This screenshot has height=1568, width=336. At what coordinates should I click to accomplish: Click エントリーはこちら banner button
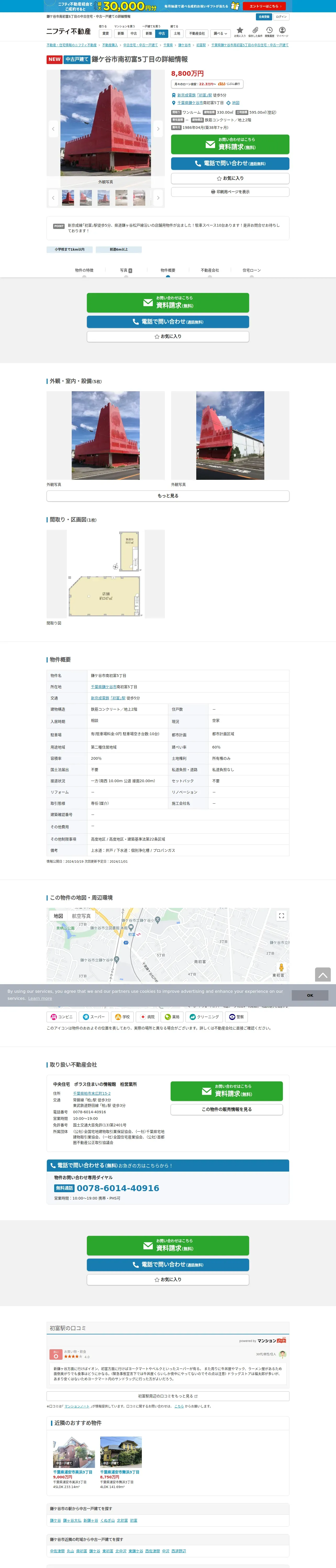(x=264, y=6)
